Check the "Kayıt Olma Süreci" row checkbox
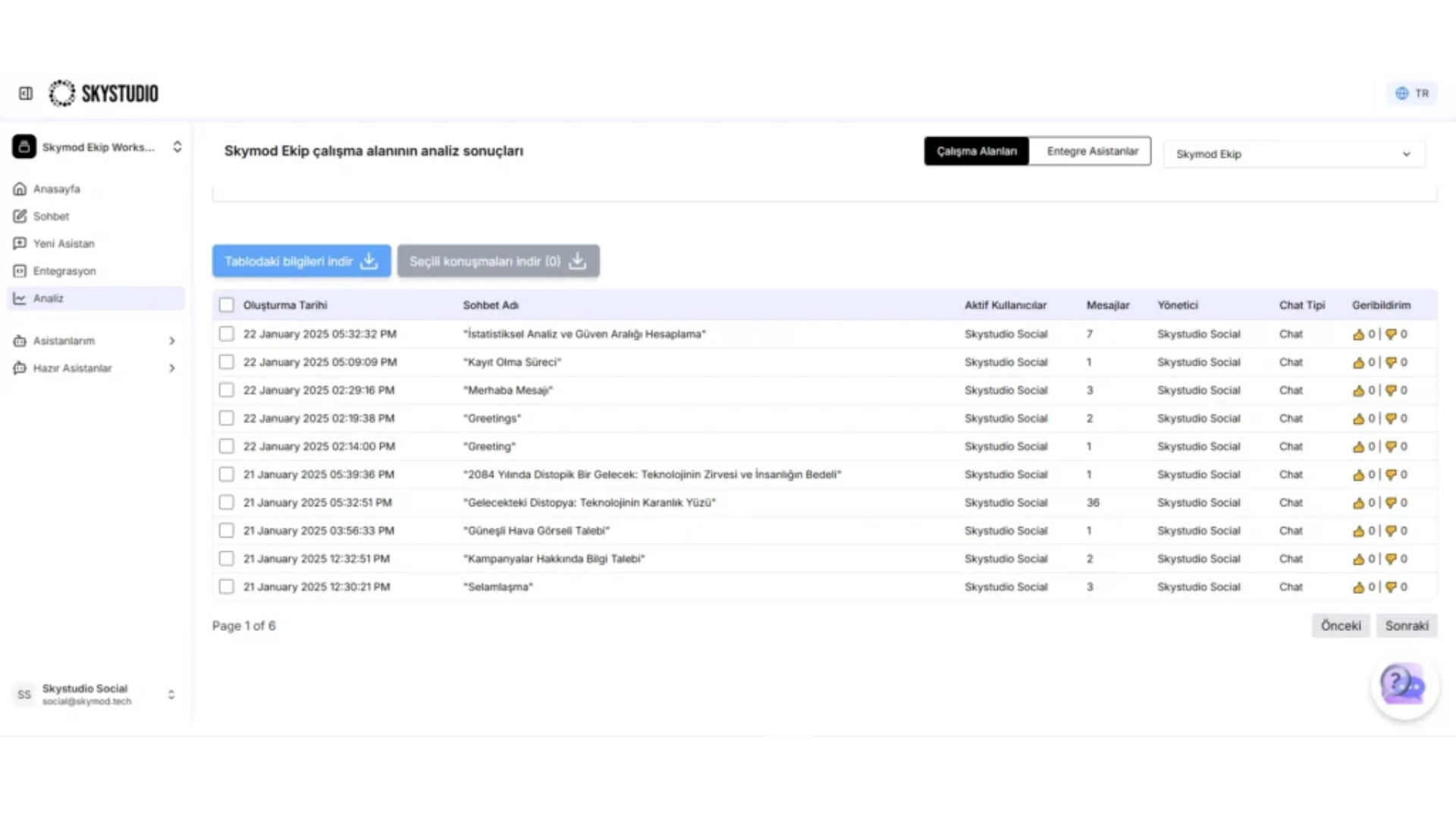 [x=226, y=362]
